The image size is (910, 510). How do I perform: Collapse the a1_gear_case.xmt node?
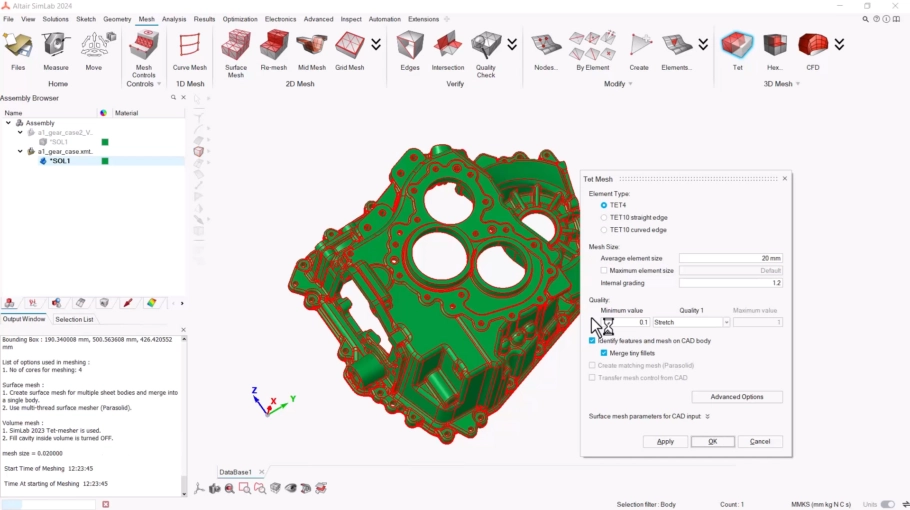point(20,151)
